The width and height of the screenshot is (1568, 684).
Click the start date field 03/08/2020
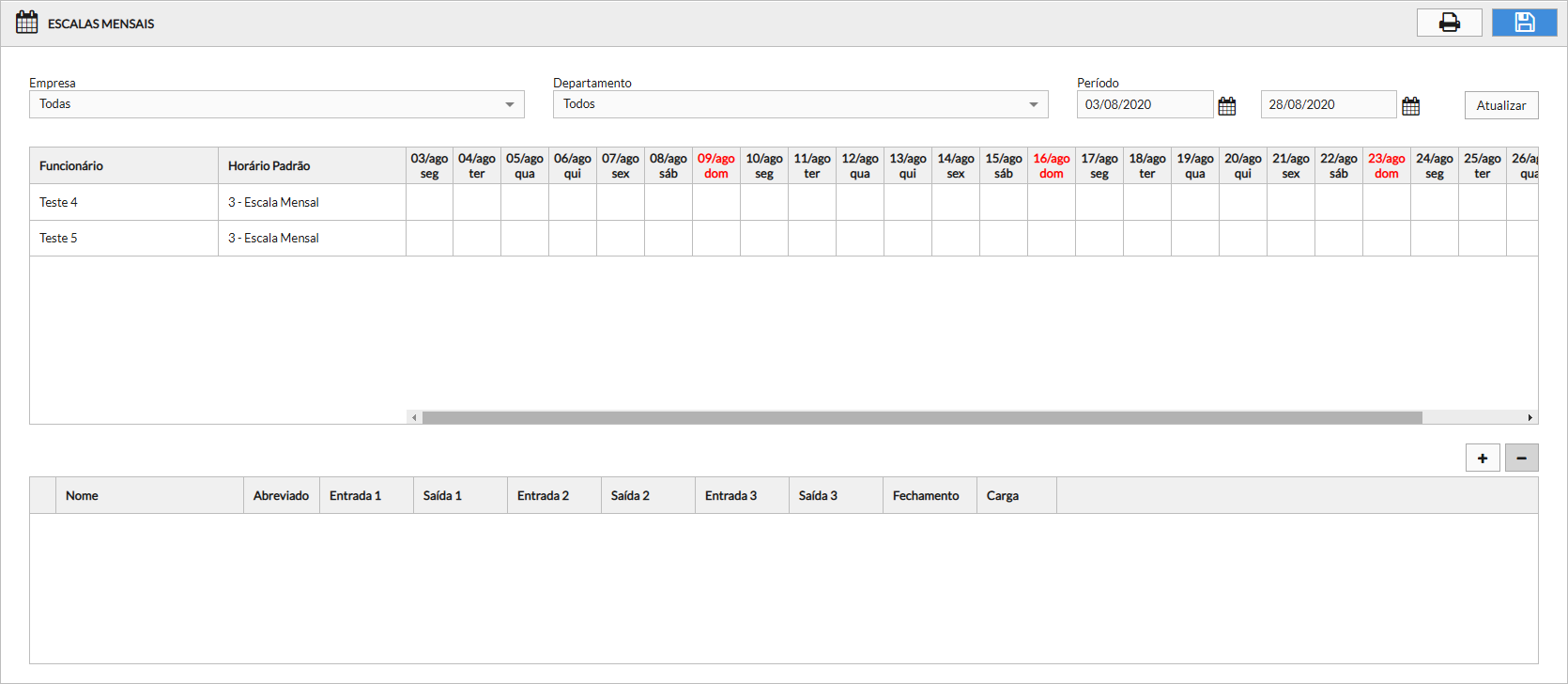1144,104
